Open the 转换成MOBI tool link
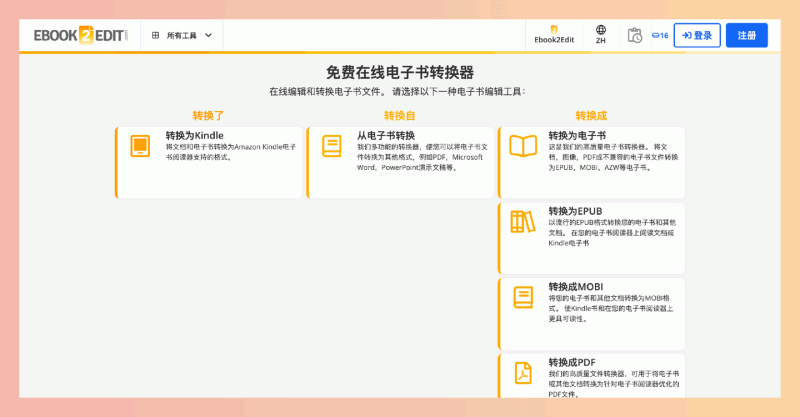This screenshot has height=417, width=800. 576,286
